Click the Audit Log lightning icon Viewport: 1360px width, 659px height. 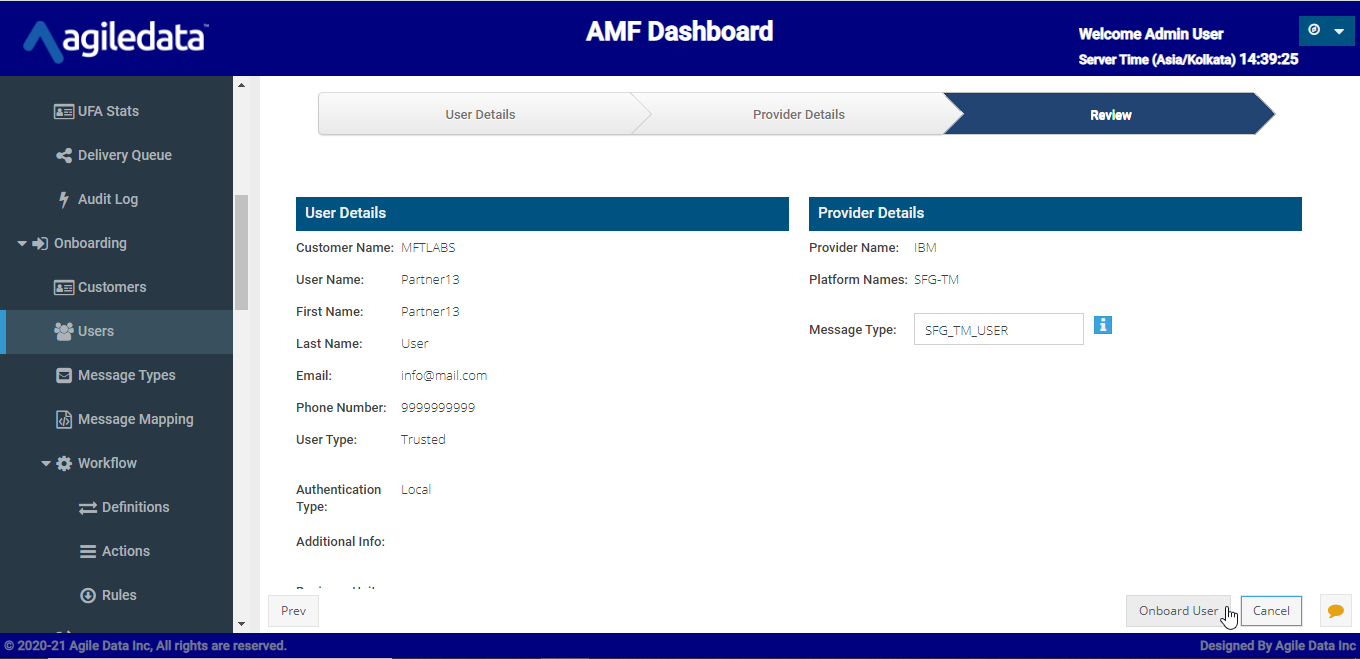(x=64, y=199)
